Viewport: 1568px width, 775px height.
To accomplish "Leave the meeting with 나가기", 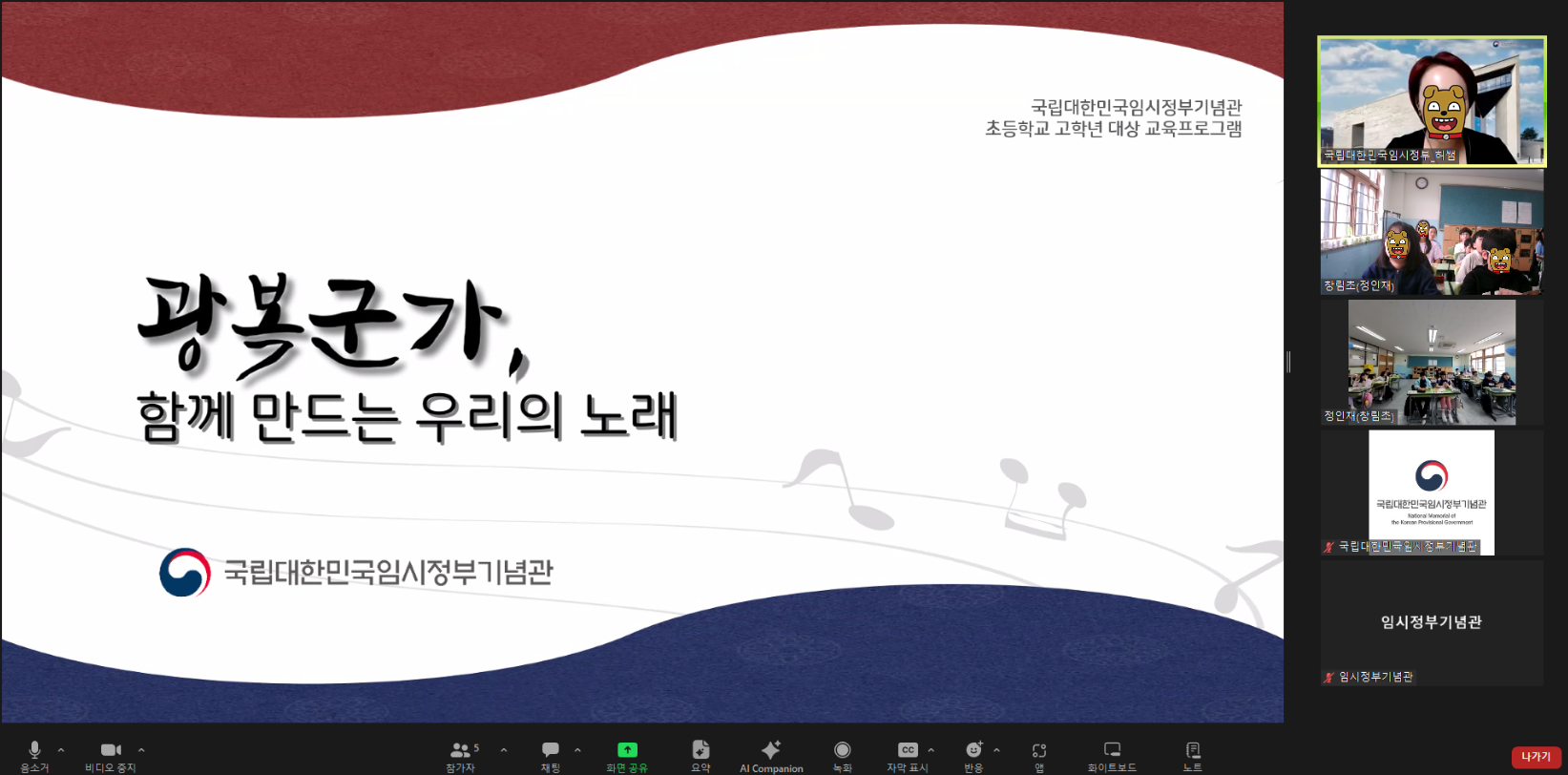I will [x=1537, y=757].
